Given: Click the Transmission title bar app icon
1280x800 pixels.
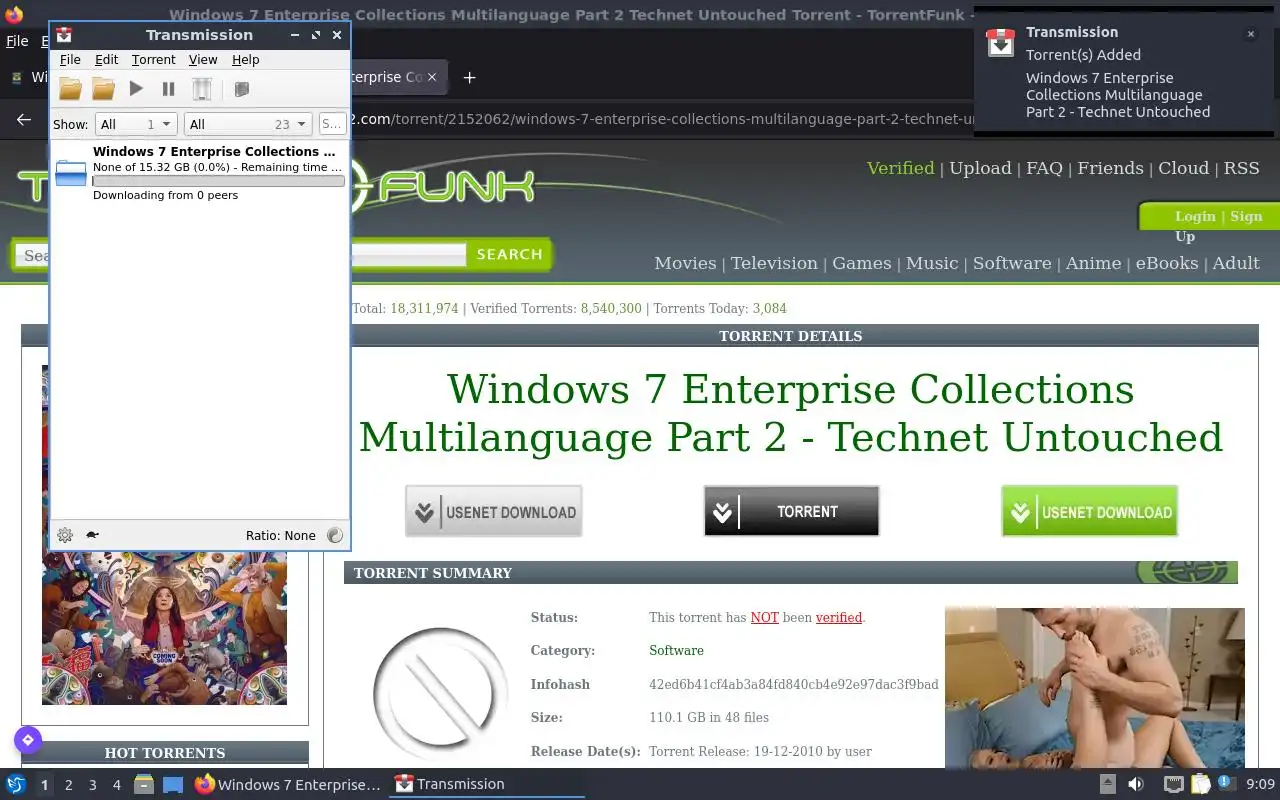Looking at the screenshot, I should 63,35.
